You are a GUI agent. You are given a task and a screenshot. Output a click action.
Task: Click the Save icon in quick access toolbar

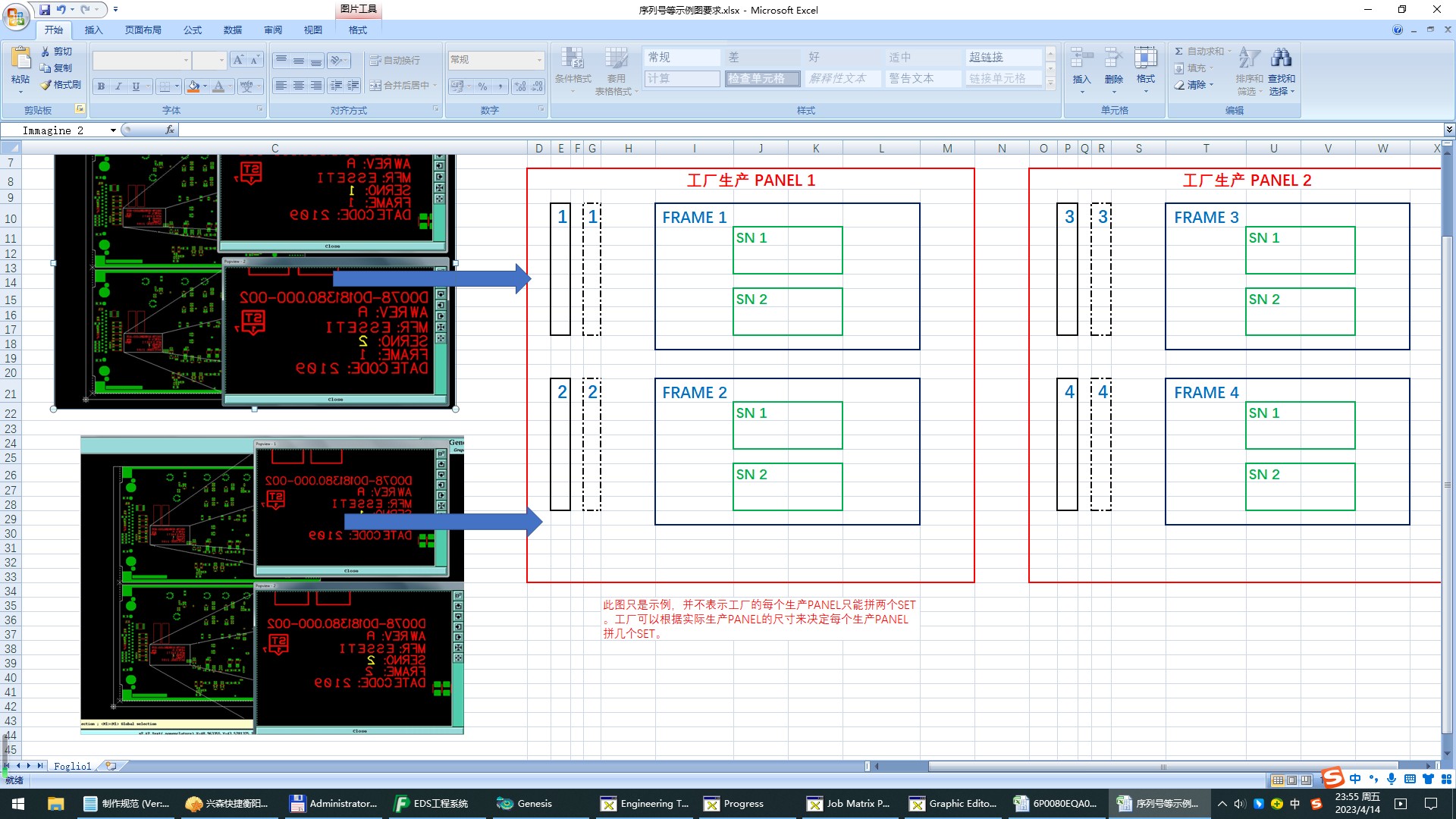pyautogui.click(x=45, y=10)
